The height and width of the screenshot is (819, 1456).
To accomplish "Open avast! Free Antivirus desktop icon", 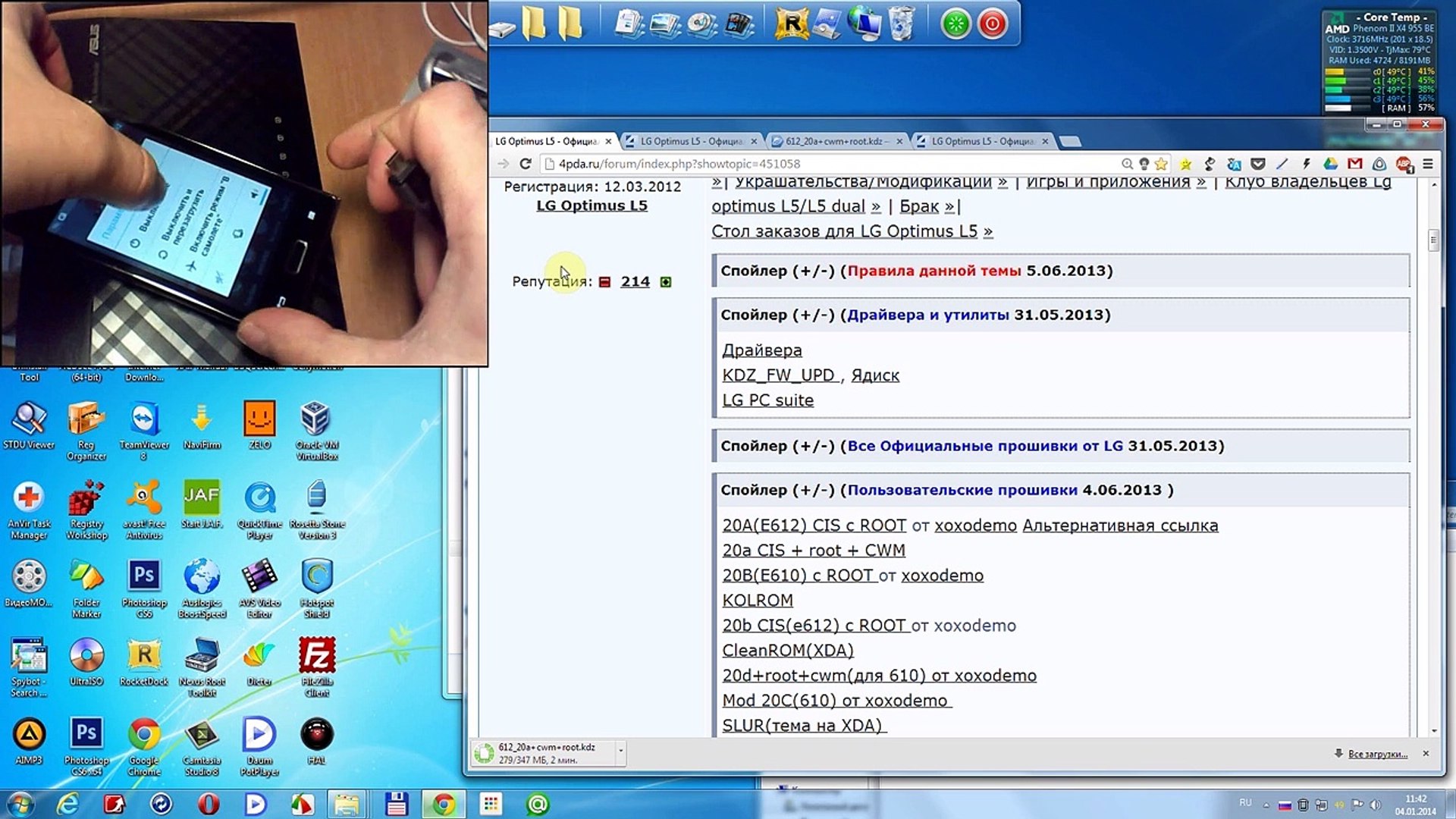I will [144, 510].
